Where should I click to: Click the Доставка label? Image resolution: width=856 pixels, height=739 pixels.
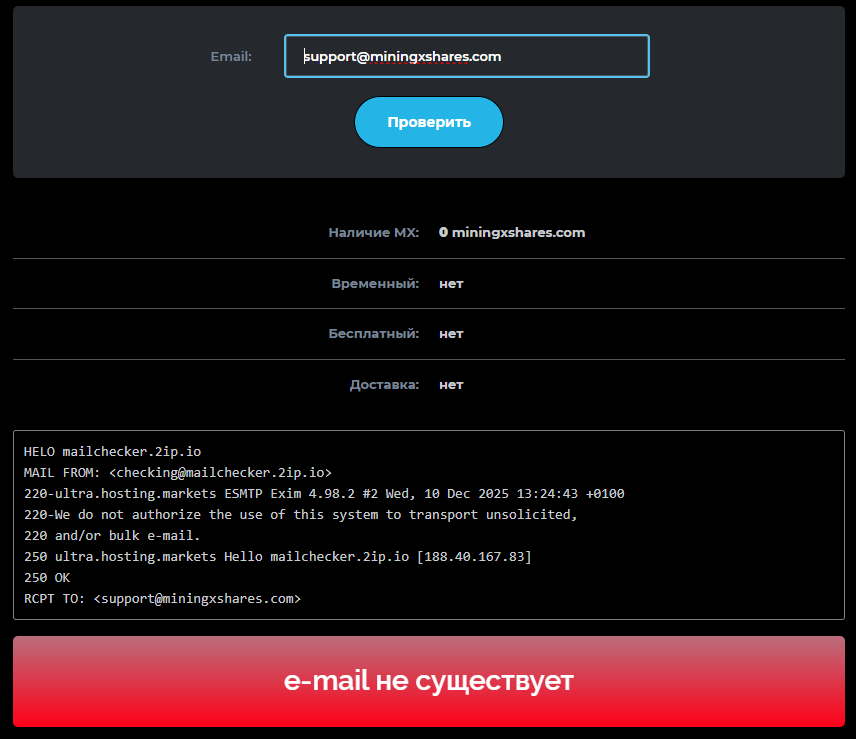click(x=384, y=385)
